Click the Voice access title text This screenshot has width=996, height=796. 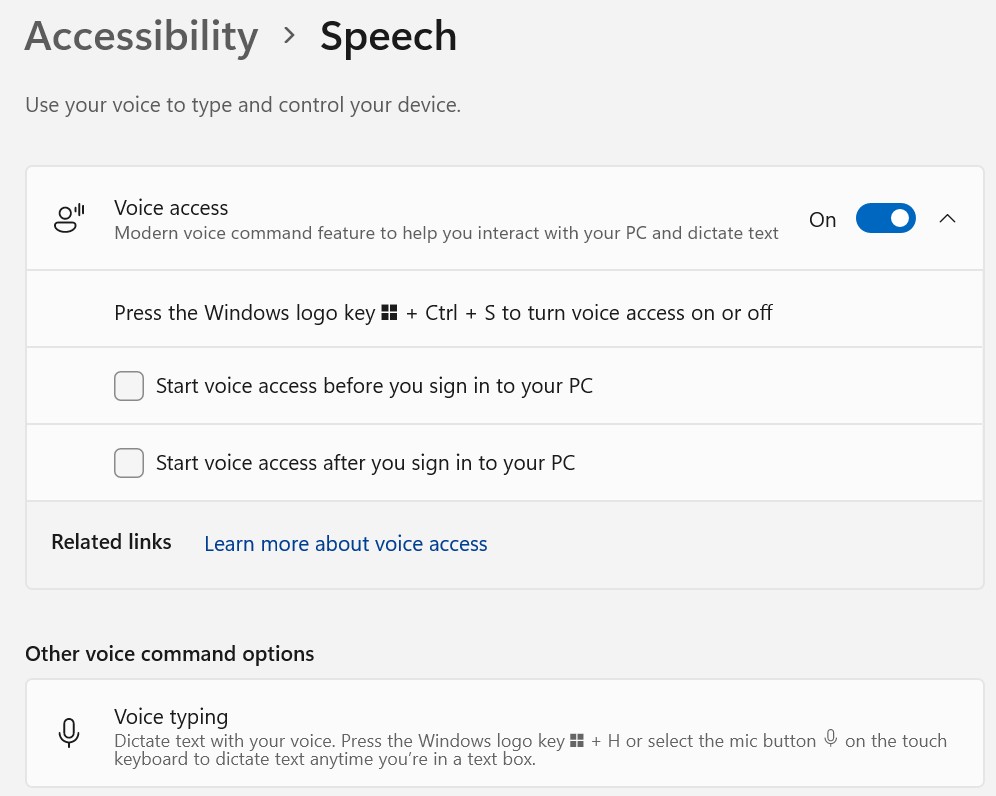pos(171,208)
